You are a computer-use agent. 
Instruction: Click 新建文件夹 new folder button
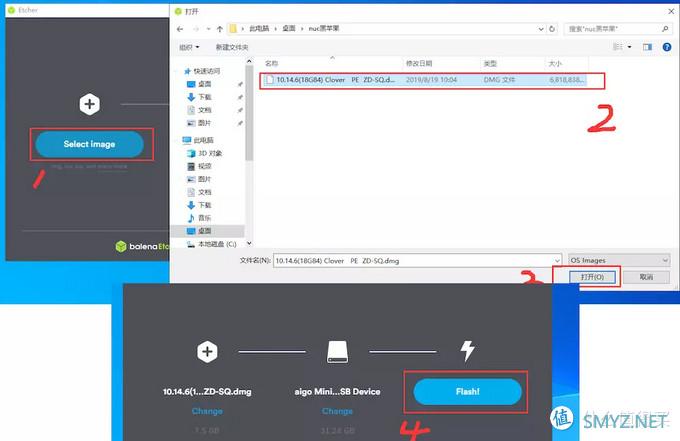pos(232,47)
